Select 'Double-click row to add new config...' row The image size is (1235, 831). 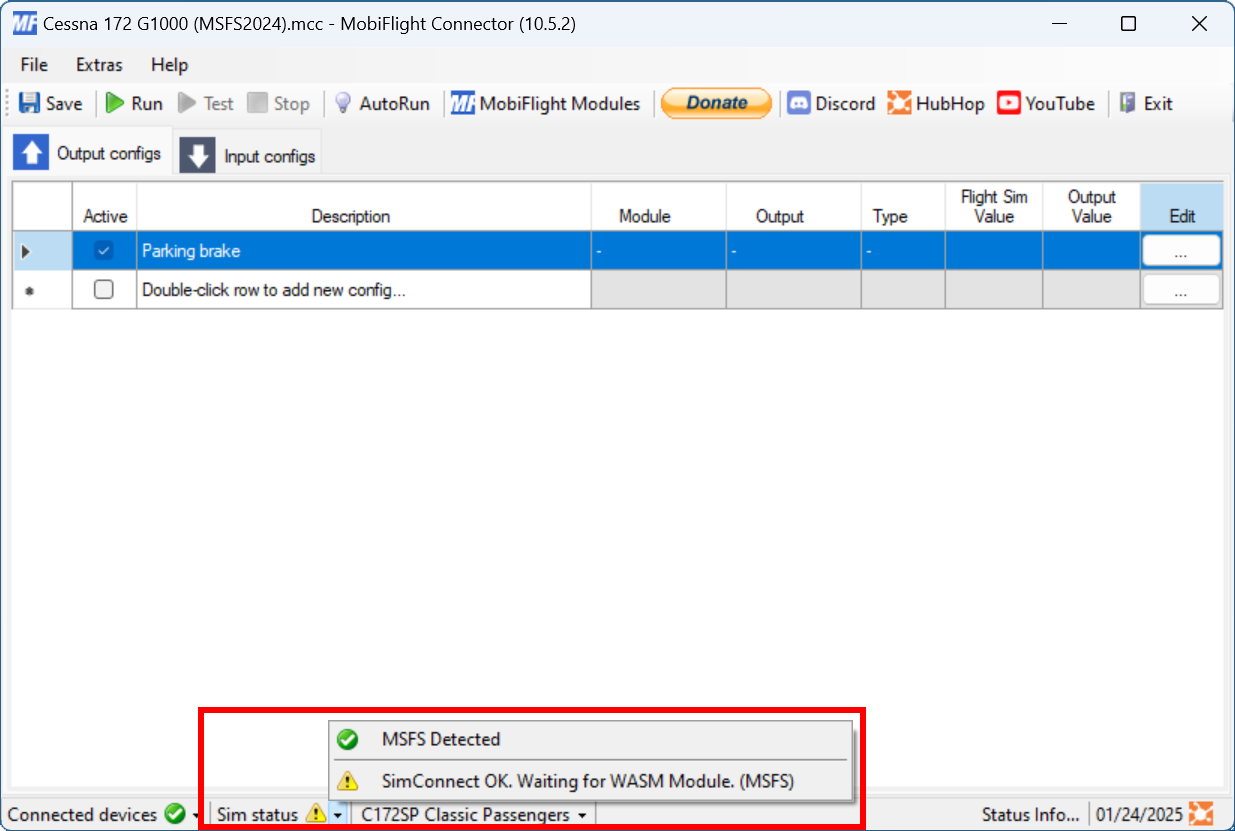coord(364,290)
